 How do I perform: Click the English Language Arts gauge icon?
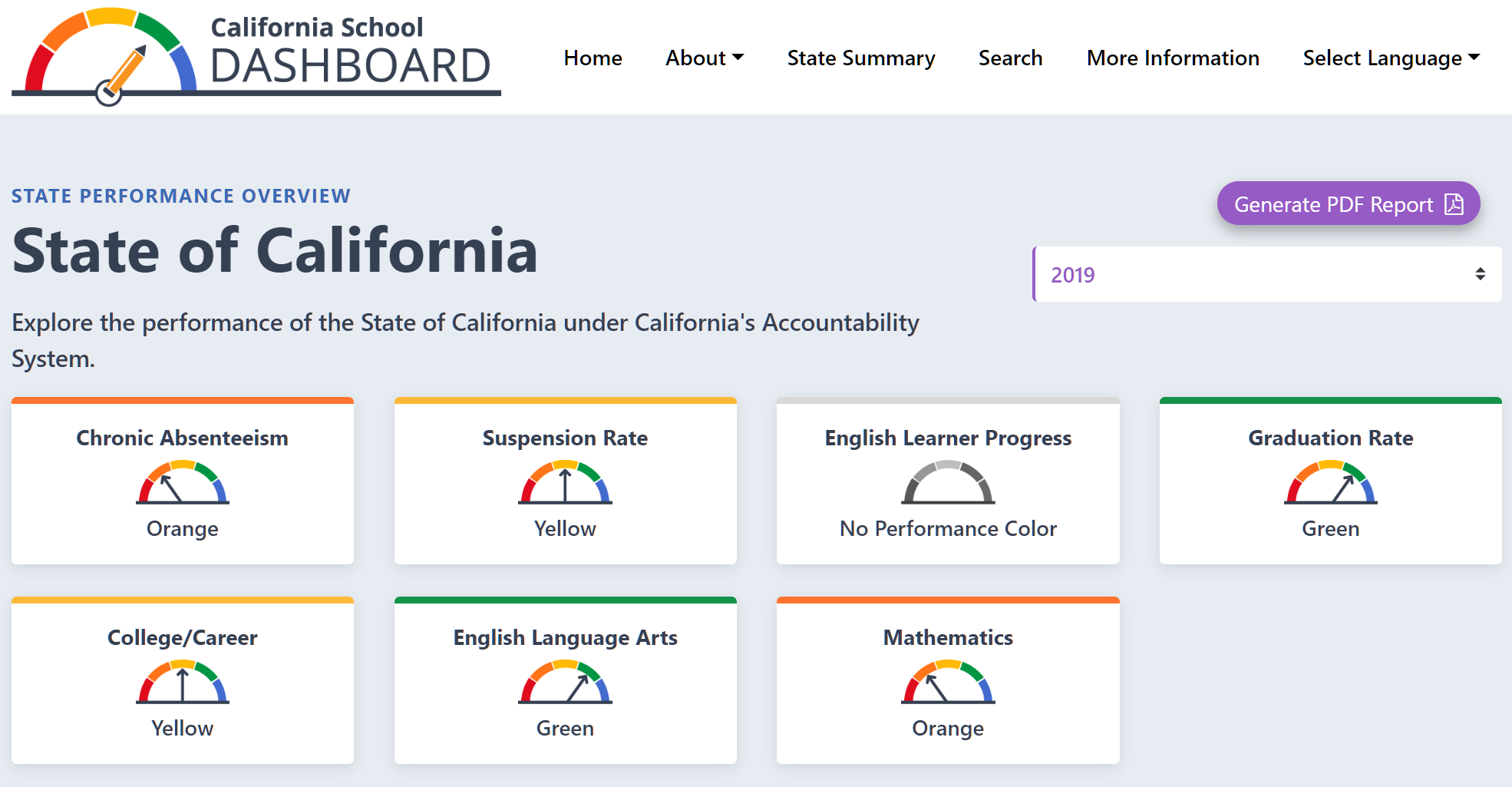[565, 682]
